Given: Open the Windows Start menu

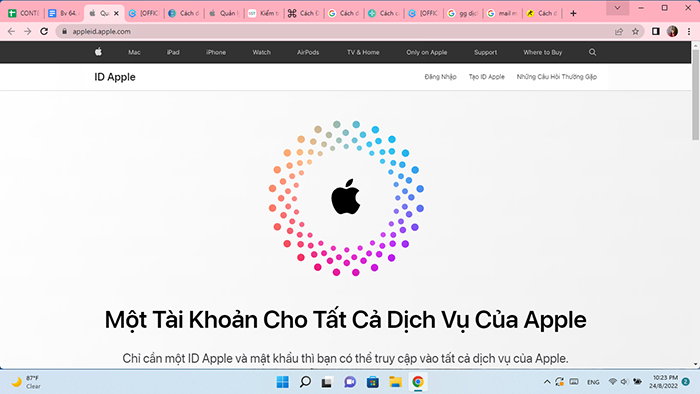Looking at the screenshot, I should click(283, 382).
